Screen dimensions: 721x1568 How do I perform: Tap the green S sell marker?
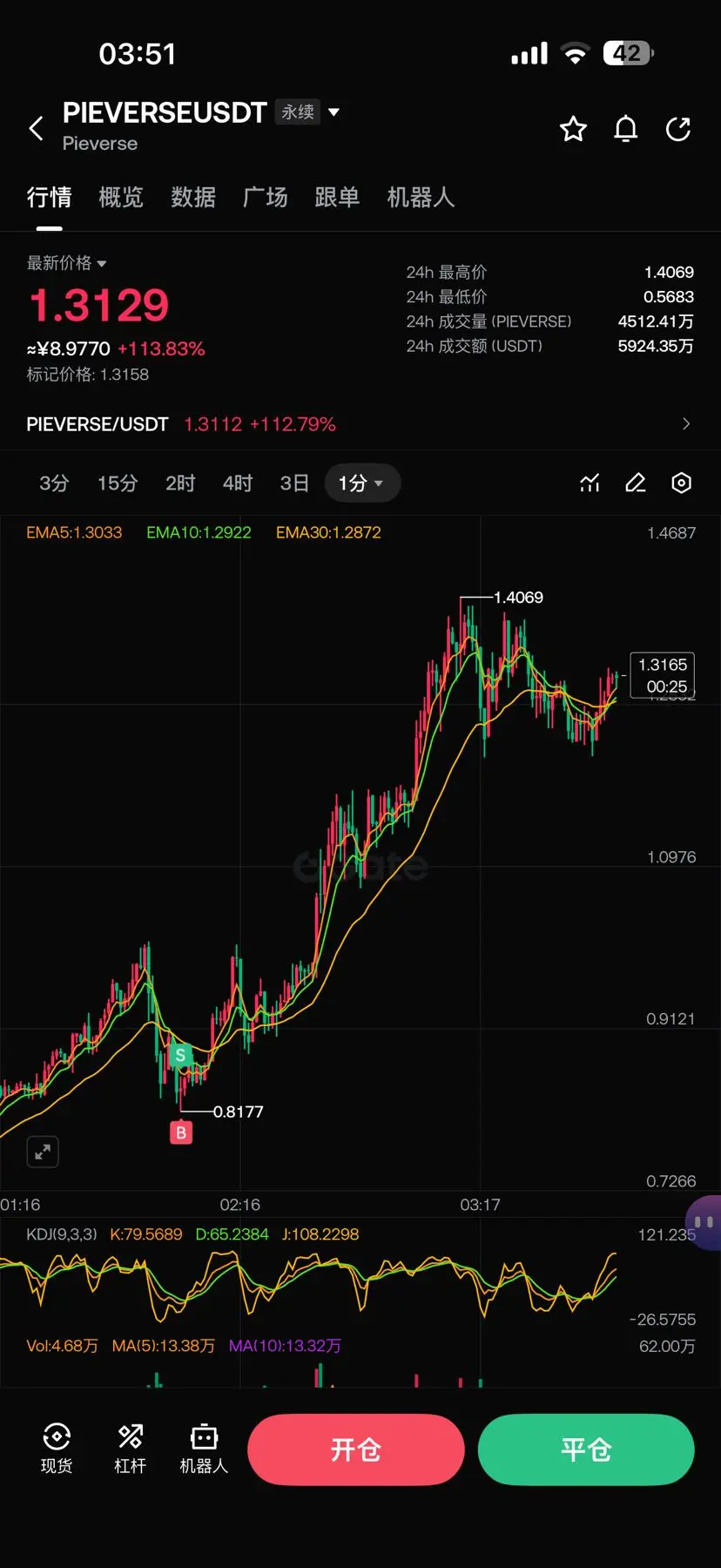[x=180, y=1055]
